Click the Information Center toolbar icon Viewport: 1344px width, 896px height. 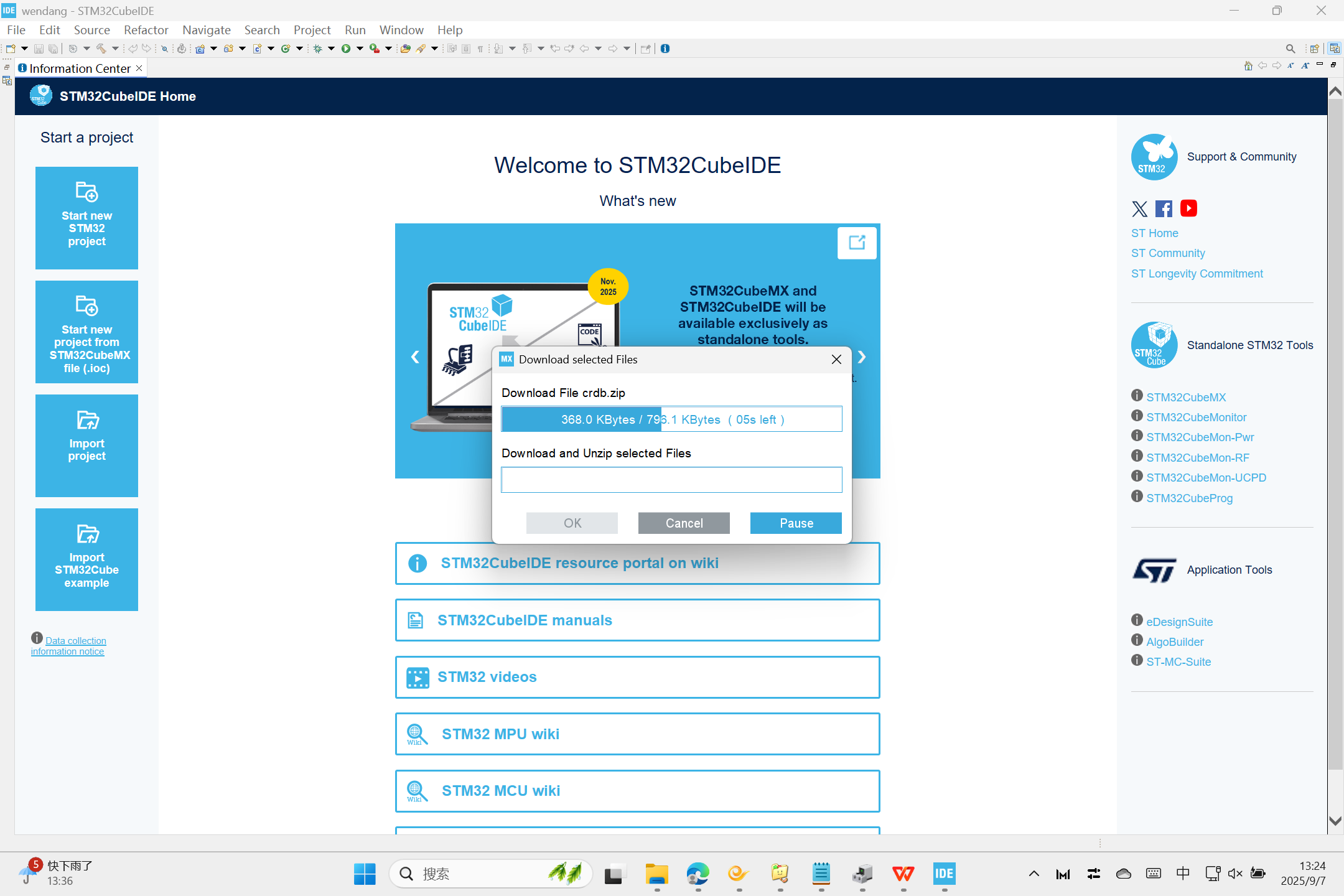(x=665, y=49)
